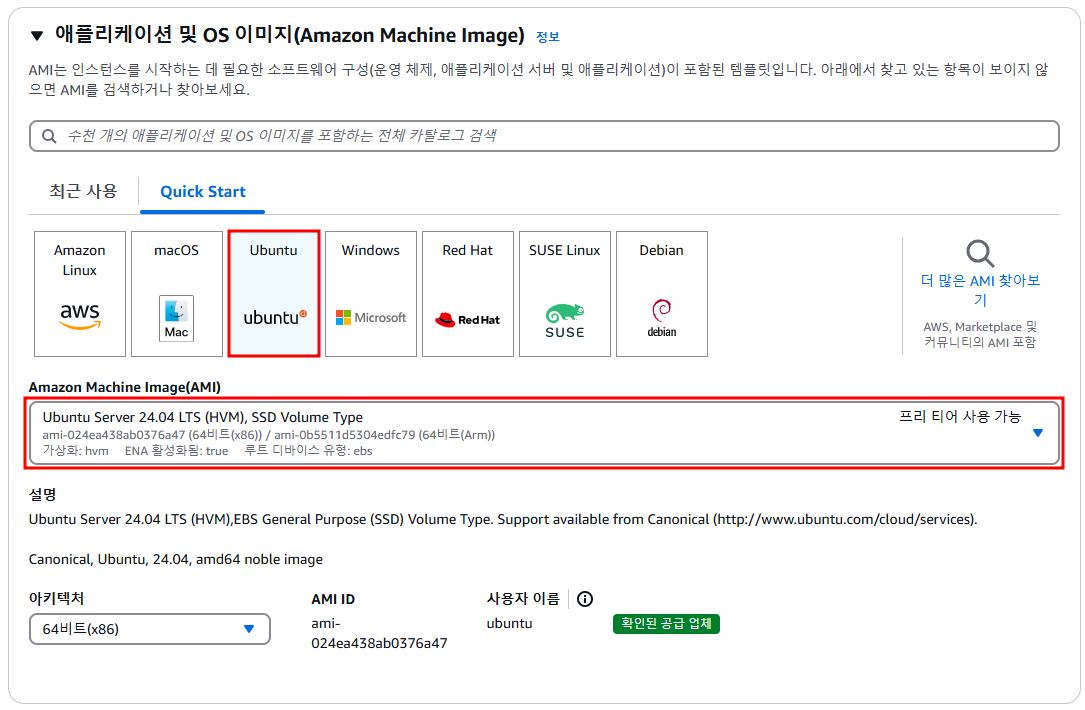Select the Ubuntu AMI tile
The image size is (1085, 710).
click(x=273, y=294)
